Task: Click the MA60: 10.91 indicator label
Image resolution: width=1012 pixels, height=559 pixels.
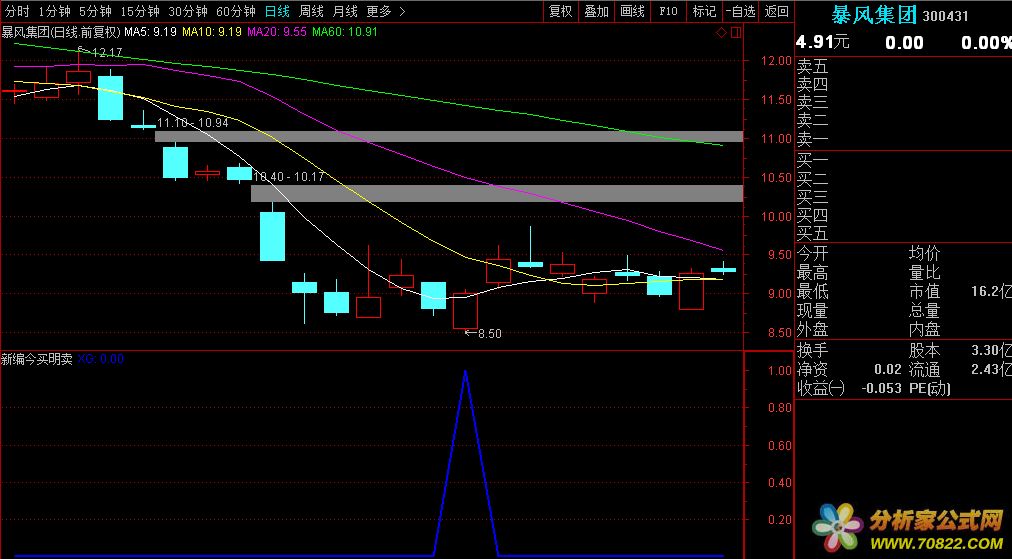Action: point(345,32)
